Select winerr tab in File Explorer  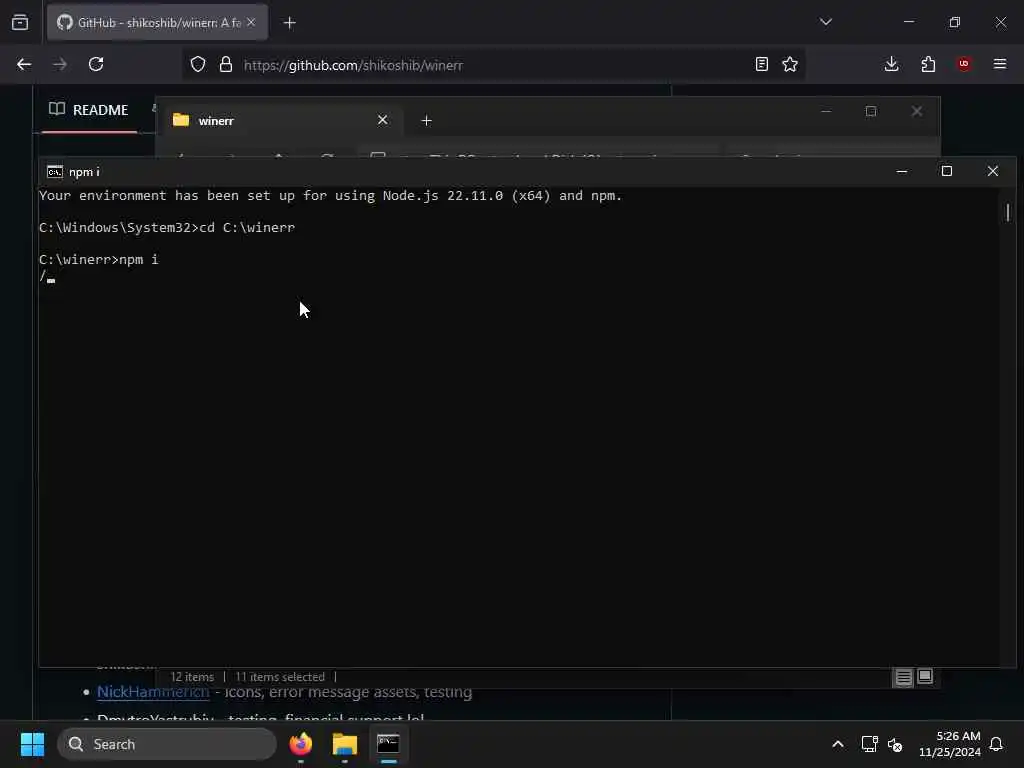tap(281, 120)
